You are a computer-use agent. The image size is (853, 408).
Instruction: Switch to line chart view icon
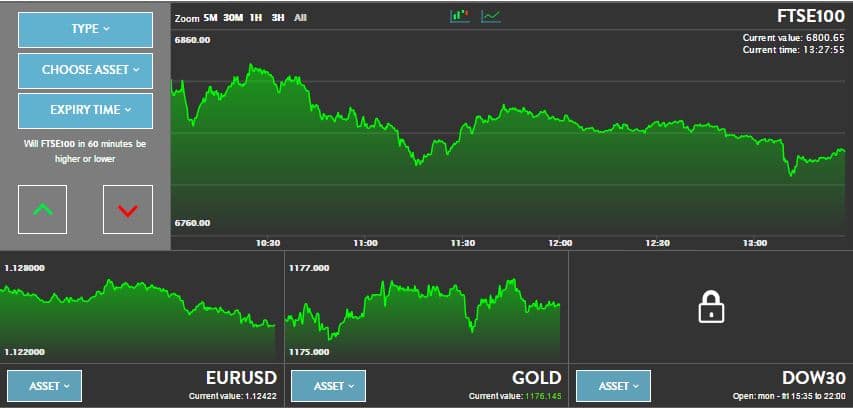tap(491, 16)
